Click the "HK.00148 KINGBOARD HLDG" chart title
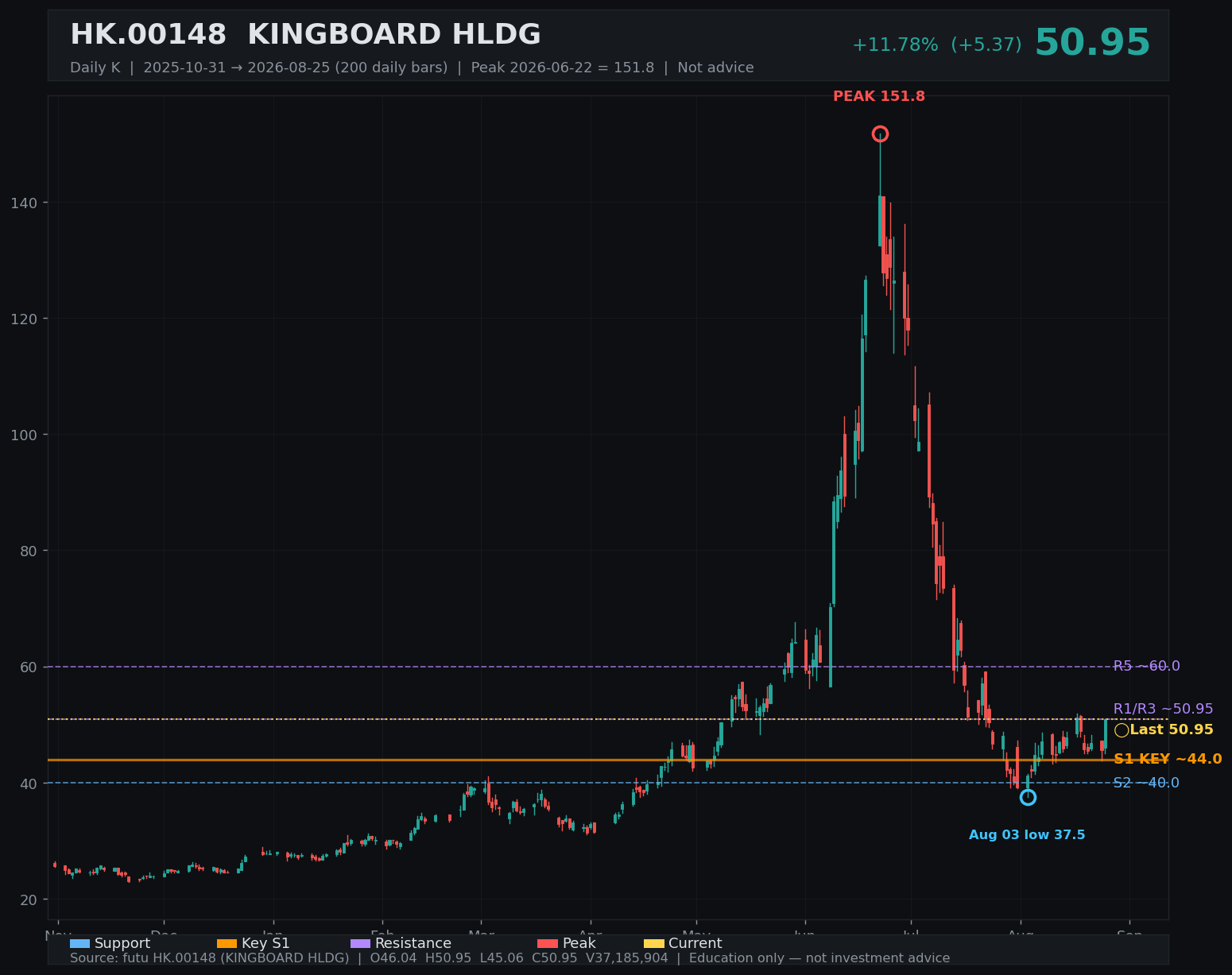The height and width of the screenshot is (975, 1232). [305, 35]
